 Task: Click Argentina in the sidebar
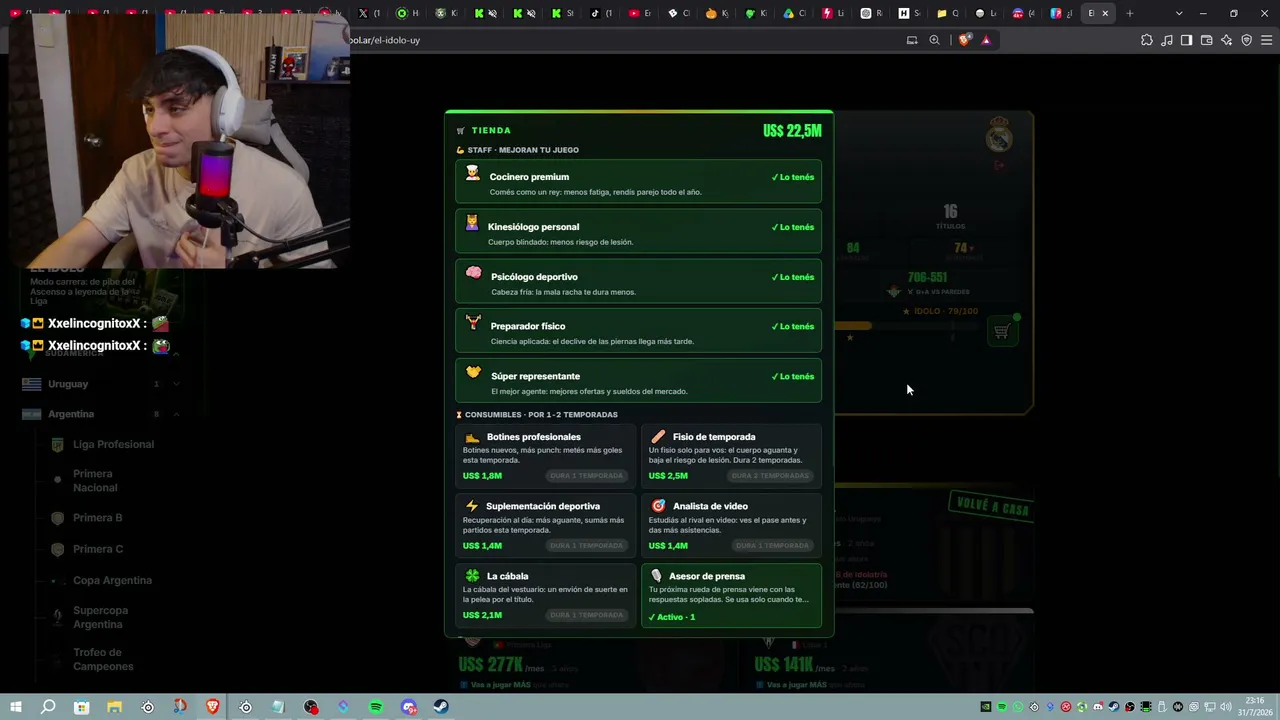71,414
